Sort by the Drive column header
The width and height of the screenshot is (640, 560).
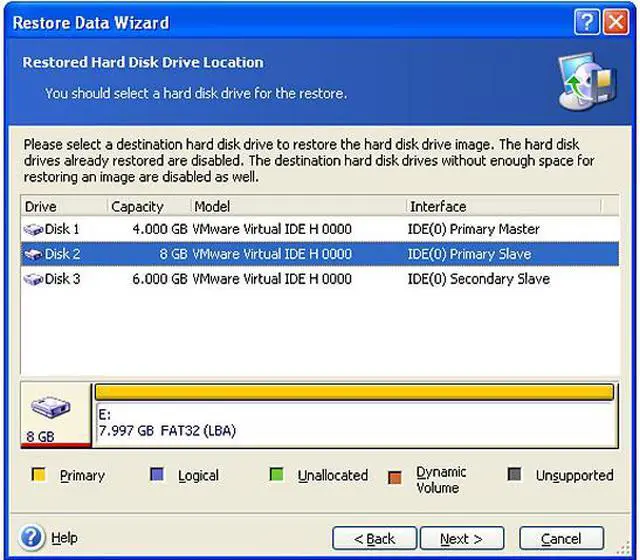[x=64, y=207]
